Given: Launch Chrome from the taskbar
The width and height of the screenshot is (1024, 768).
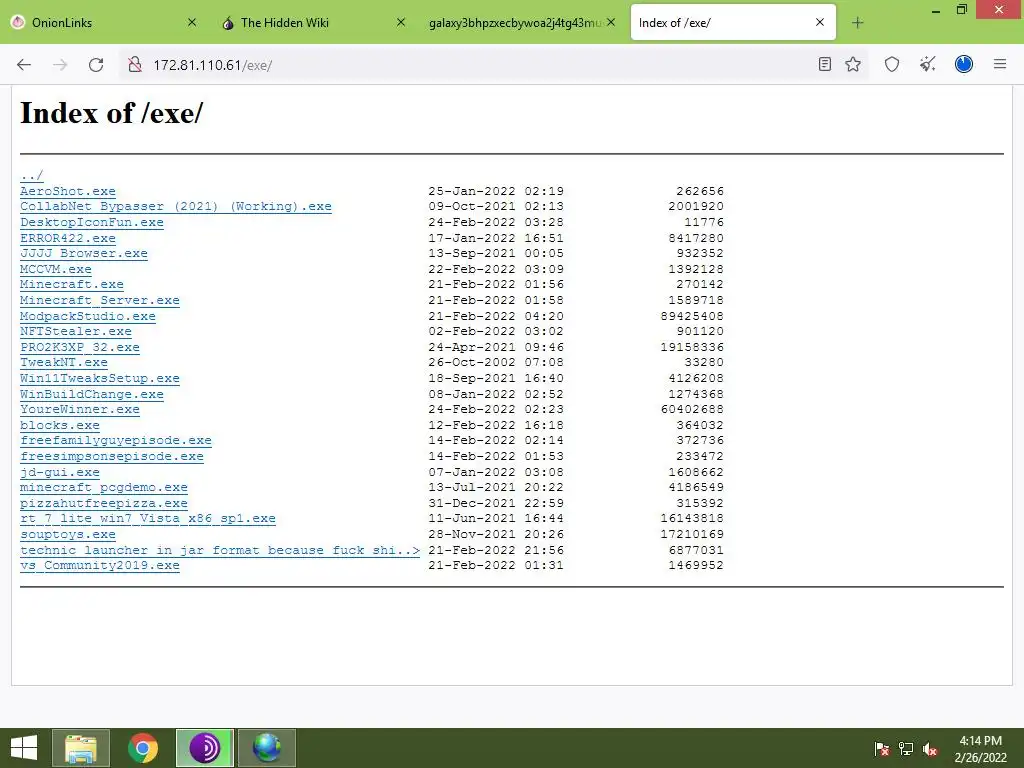Looking at the screenshot, I should point(143,748).
